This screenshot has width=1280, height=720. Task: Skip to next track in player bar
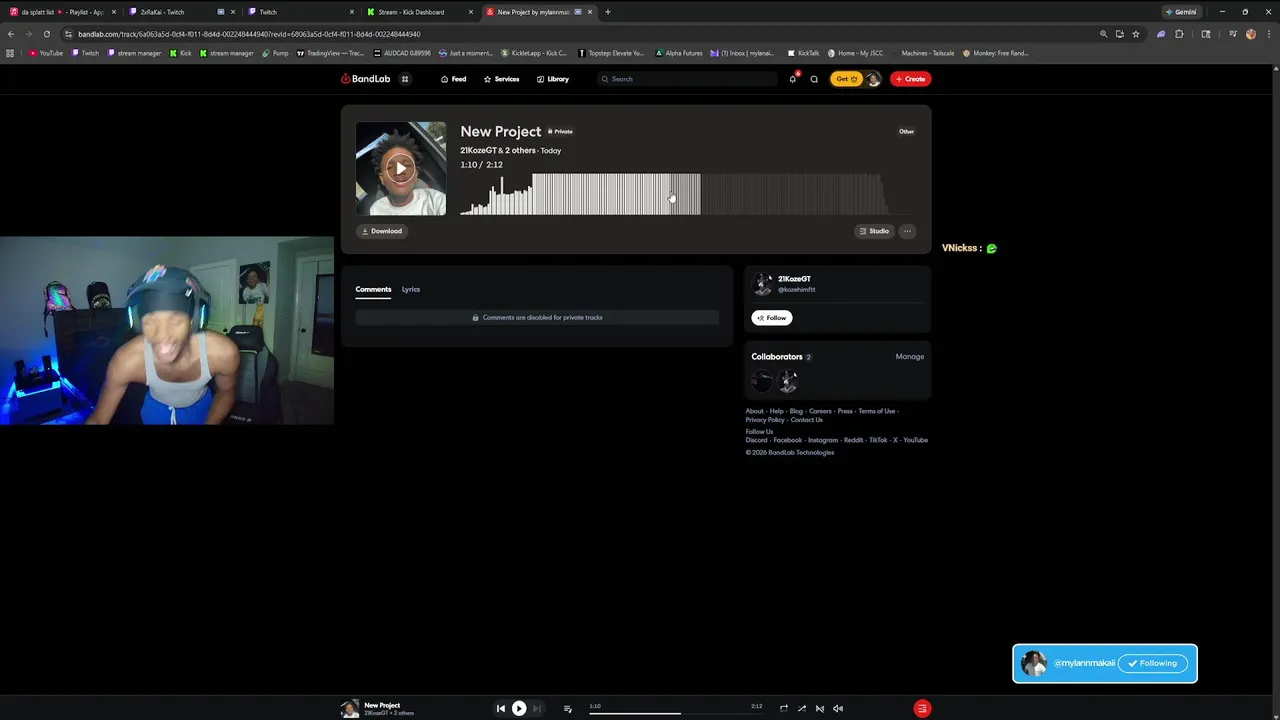tap(536, 708)
